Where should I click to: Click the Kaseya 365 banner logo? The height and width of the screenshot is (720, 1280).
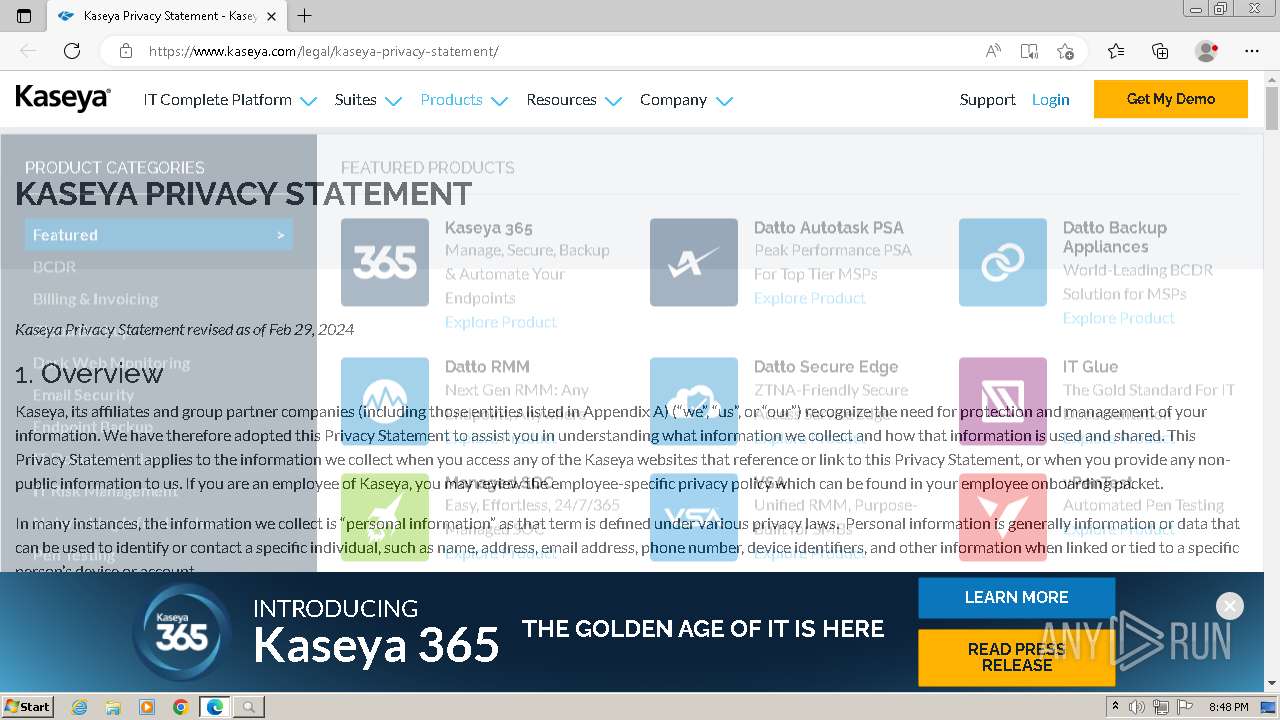pyautogui.click(x=182, y=632)
